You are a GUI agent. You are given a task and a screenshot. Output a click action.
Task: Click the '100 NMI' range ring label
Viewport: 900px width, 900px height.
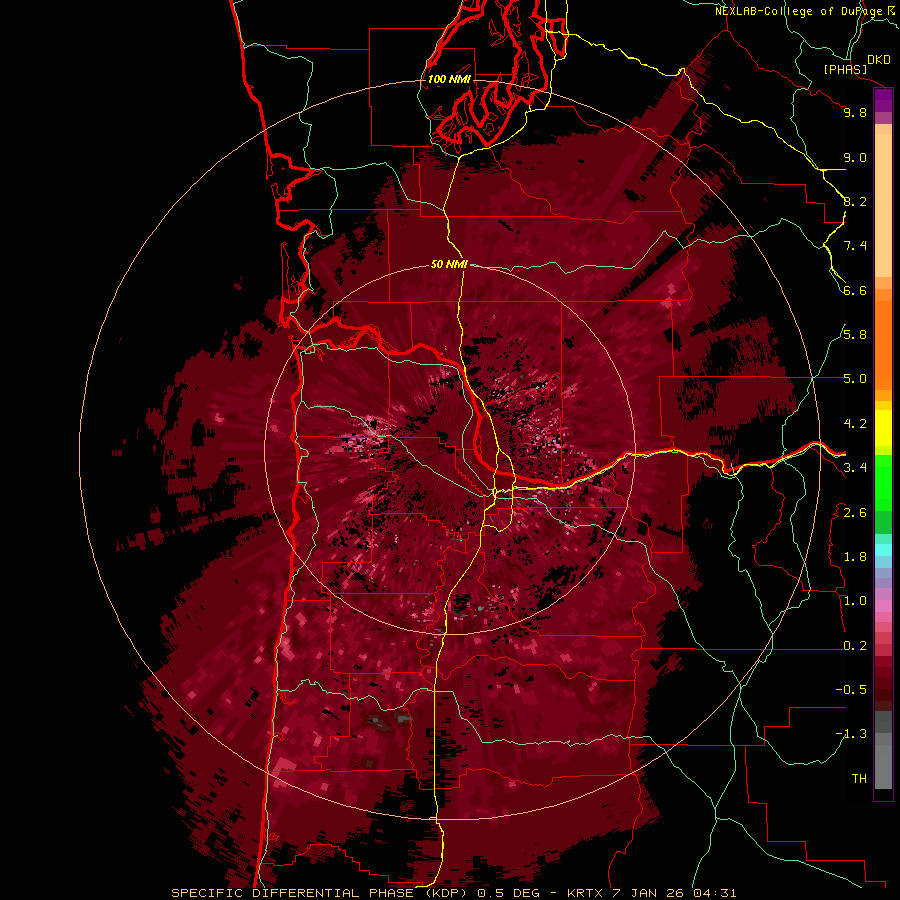tap(449, 79)
